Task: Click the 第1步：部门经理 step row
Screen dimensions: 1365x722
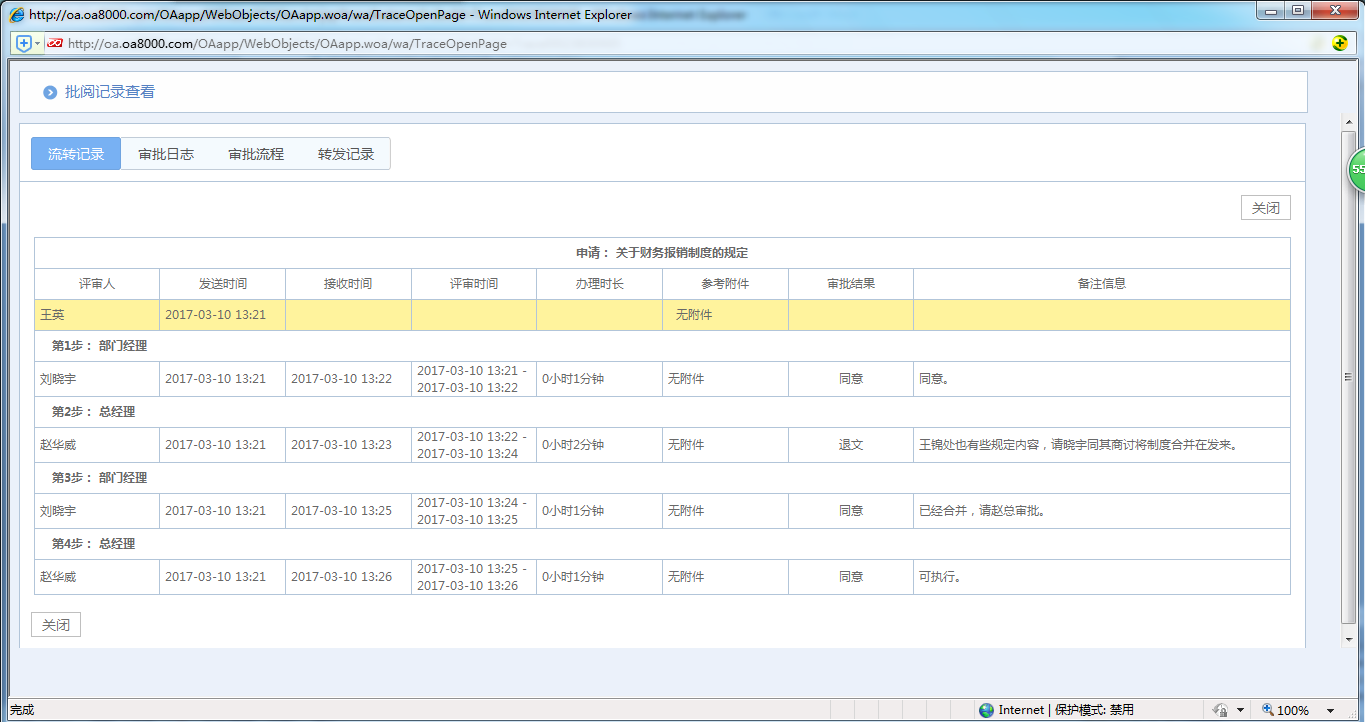Action: (x=662, y=346)
